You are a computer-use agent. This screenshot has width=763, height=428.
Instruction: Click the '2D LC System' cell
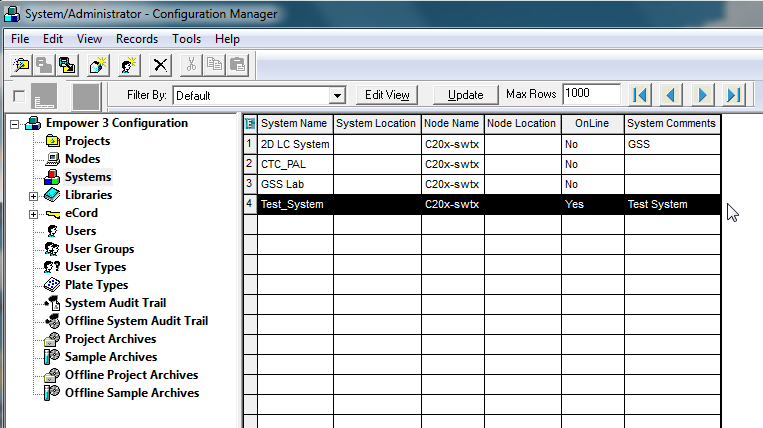click(x=295, y=144)
